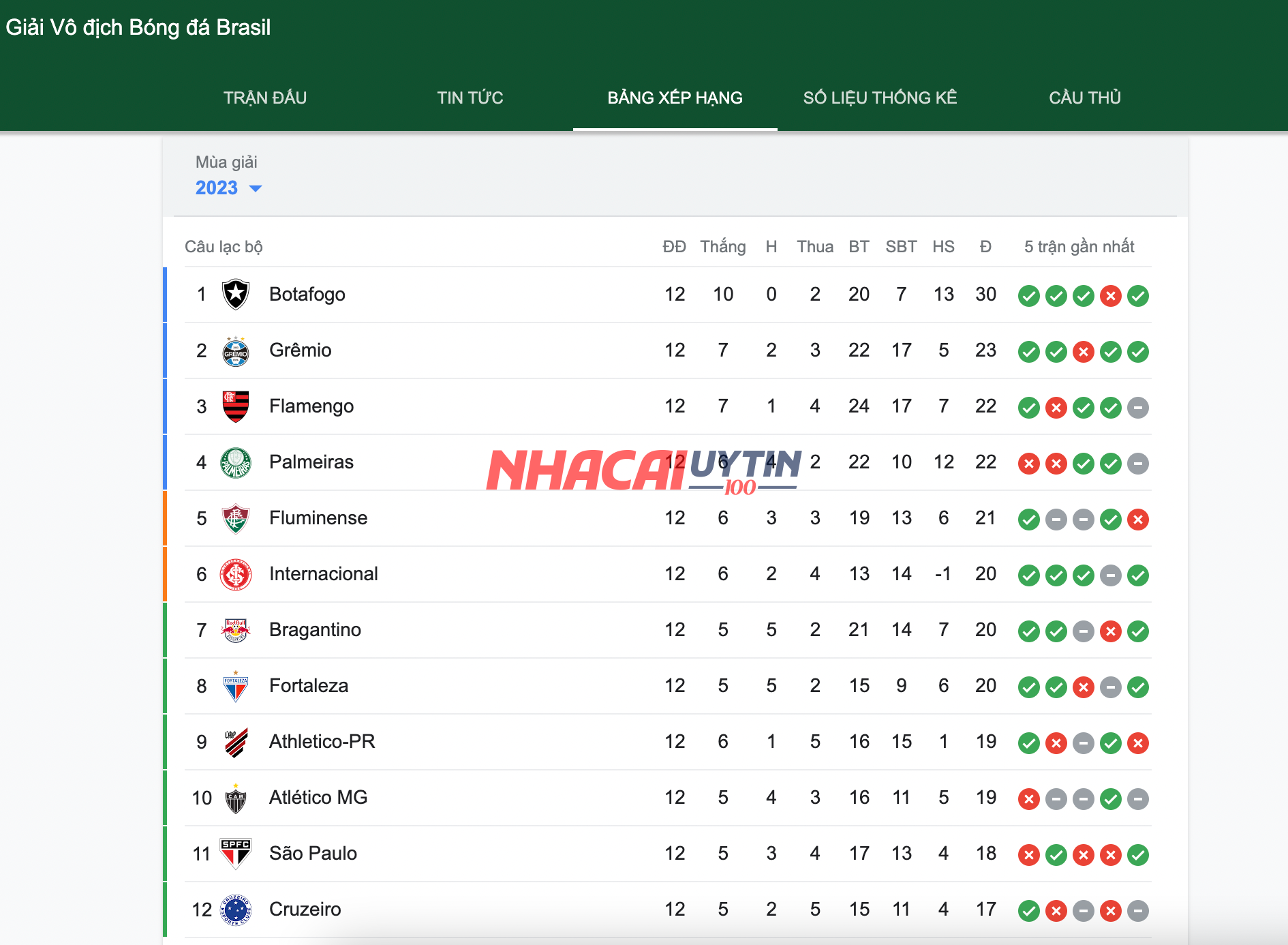Image resolution: width=1288 pixels, height=945 pixels.
Task: Click the Botafogo club crest icon
Action: (x=236, y=295)
